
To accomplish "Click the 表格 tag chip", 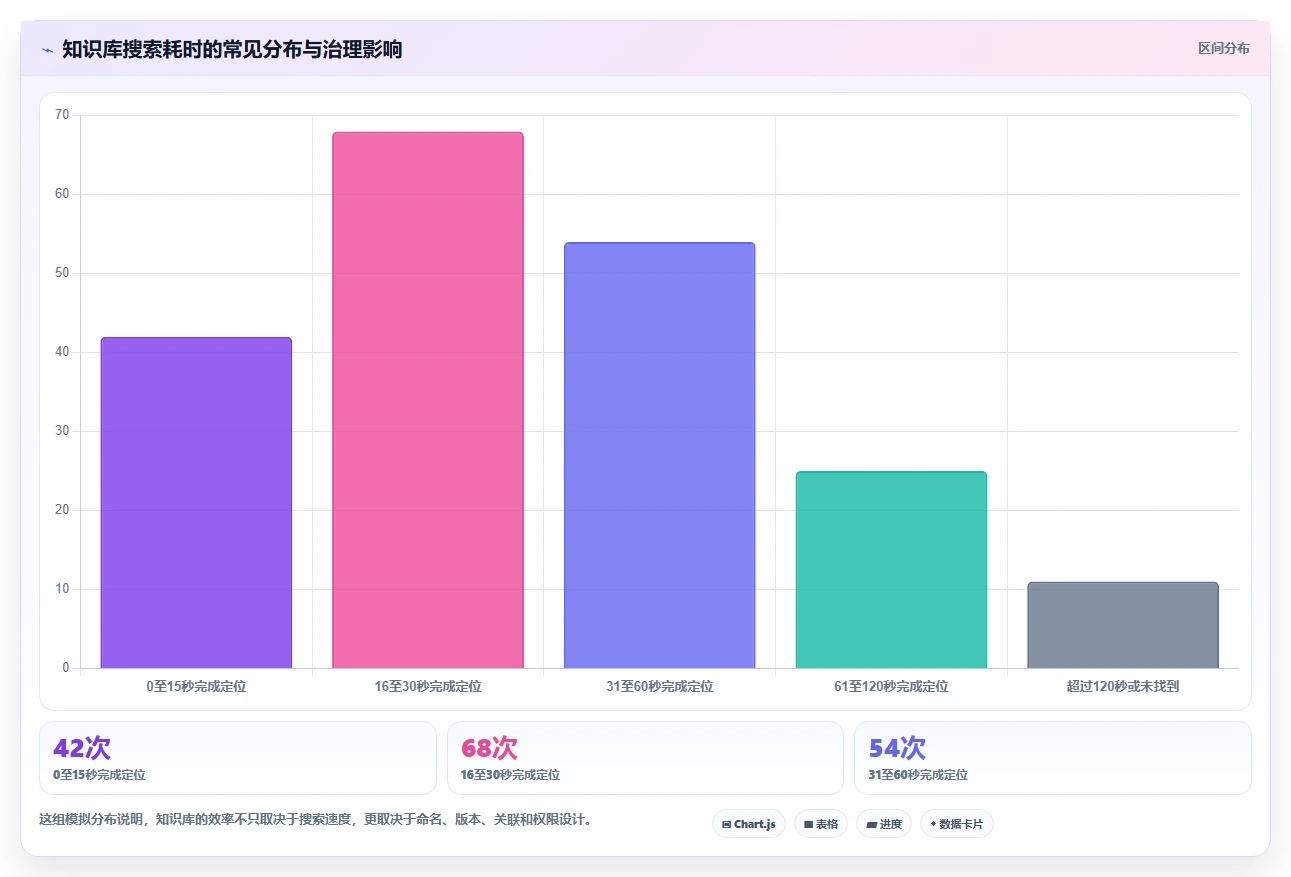I will tap(821, 824).
